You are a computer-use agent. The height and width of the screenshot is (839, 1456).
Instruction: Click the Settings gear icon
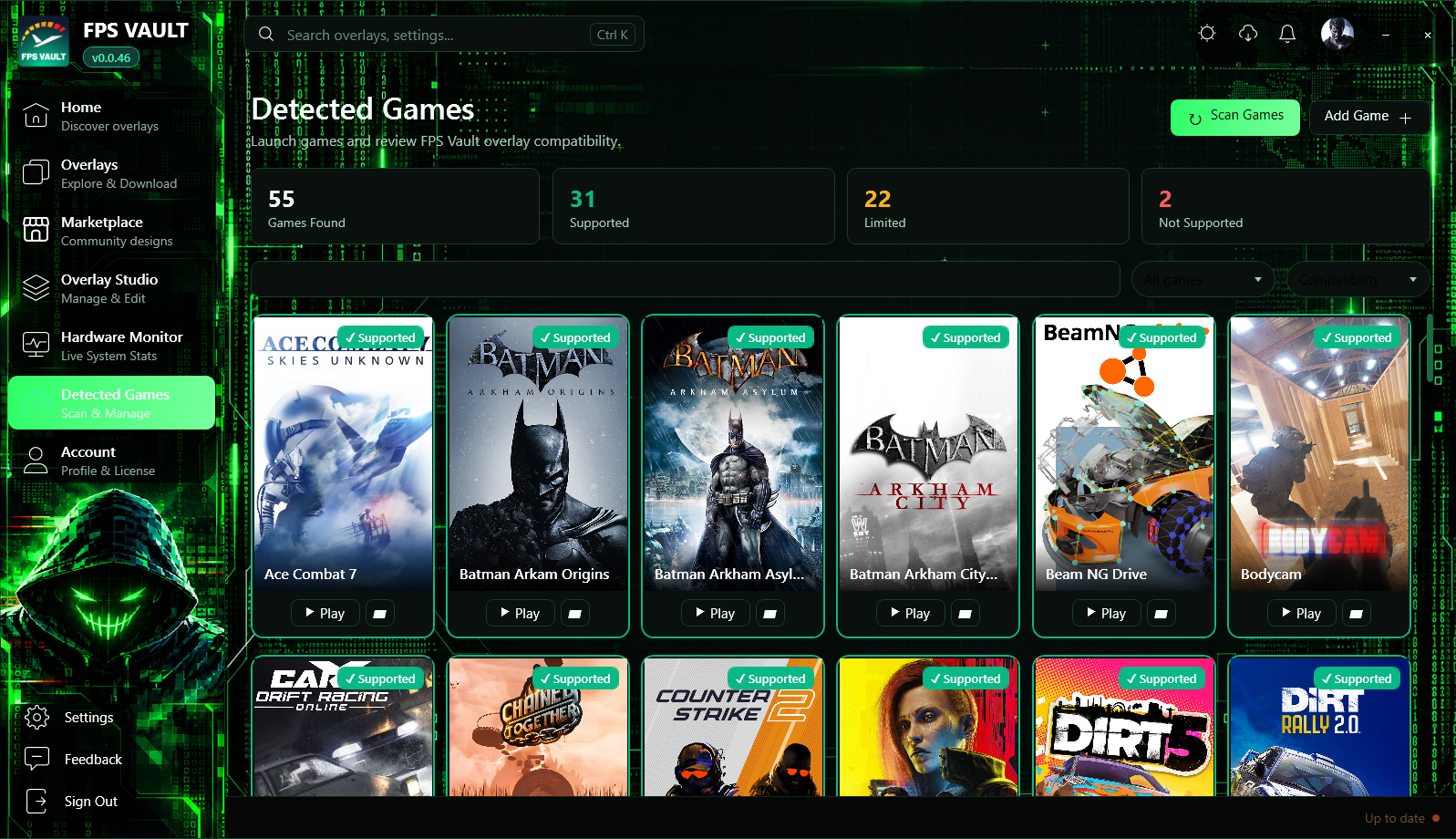pos(37,718)
